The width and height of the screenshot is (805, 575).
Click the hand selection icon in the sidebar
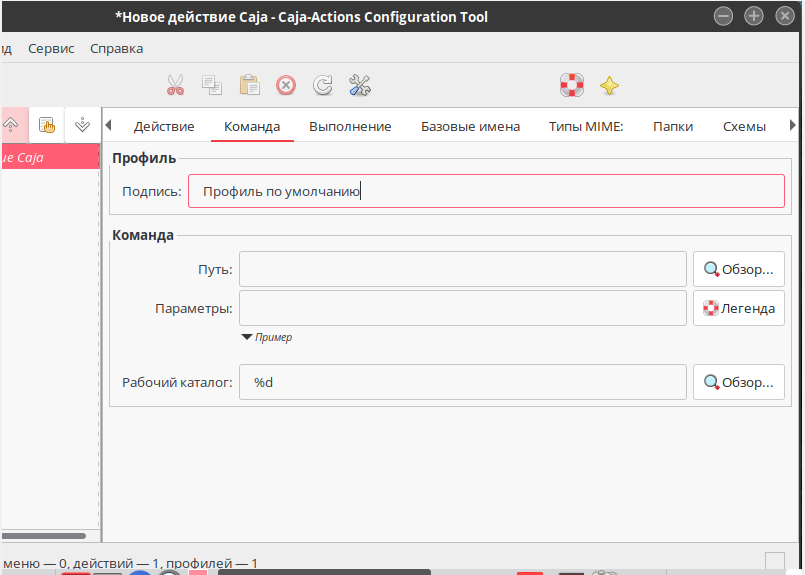47,125
